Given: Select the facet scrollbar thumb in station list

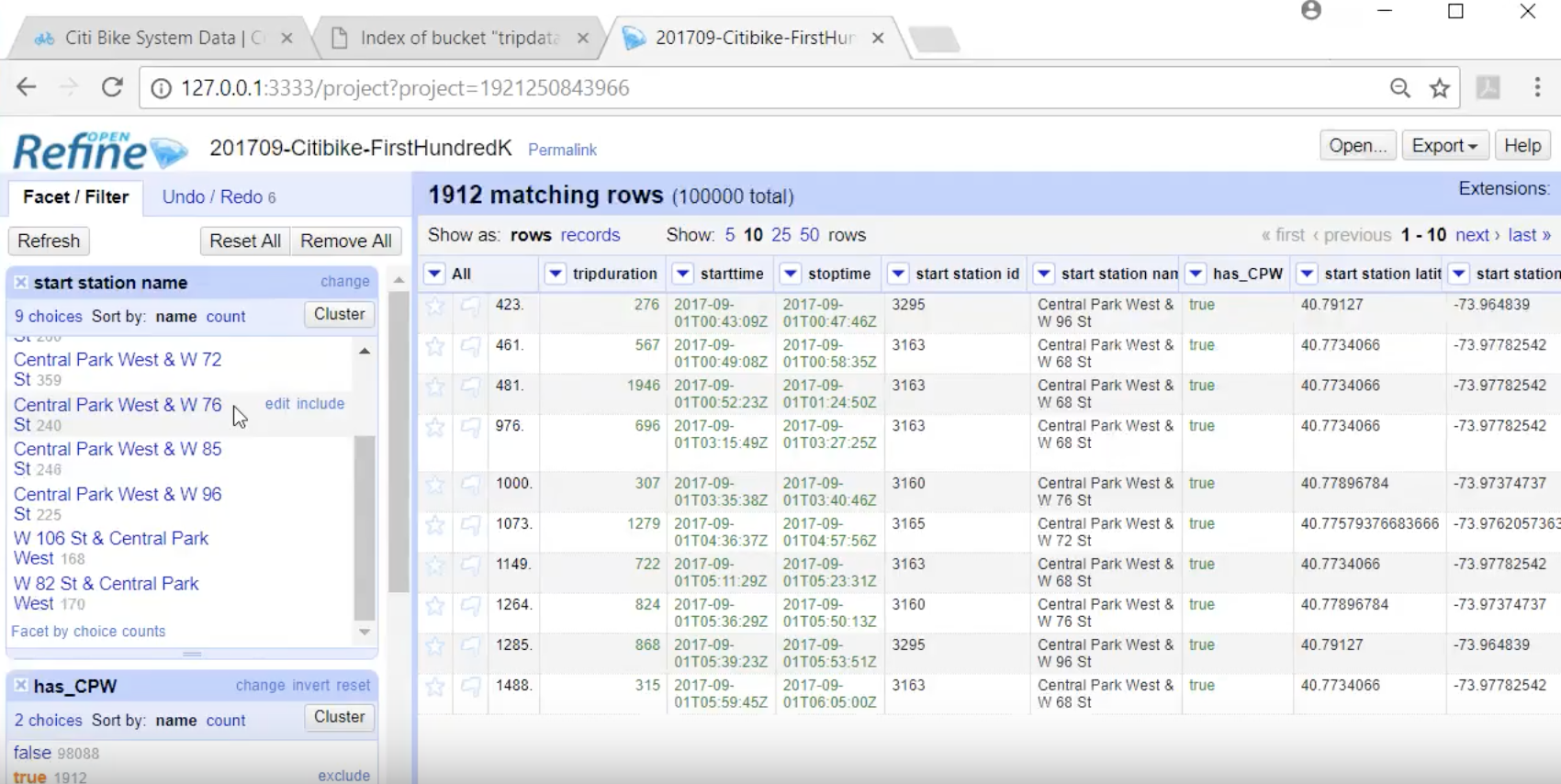Looking at the screenshot, I should pyautogui.click(x=365, y=528).
